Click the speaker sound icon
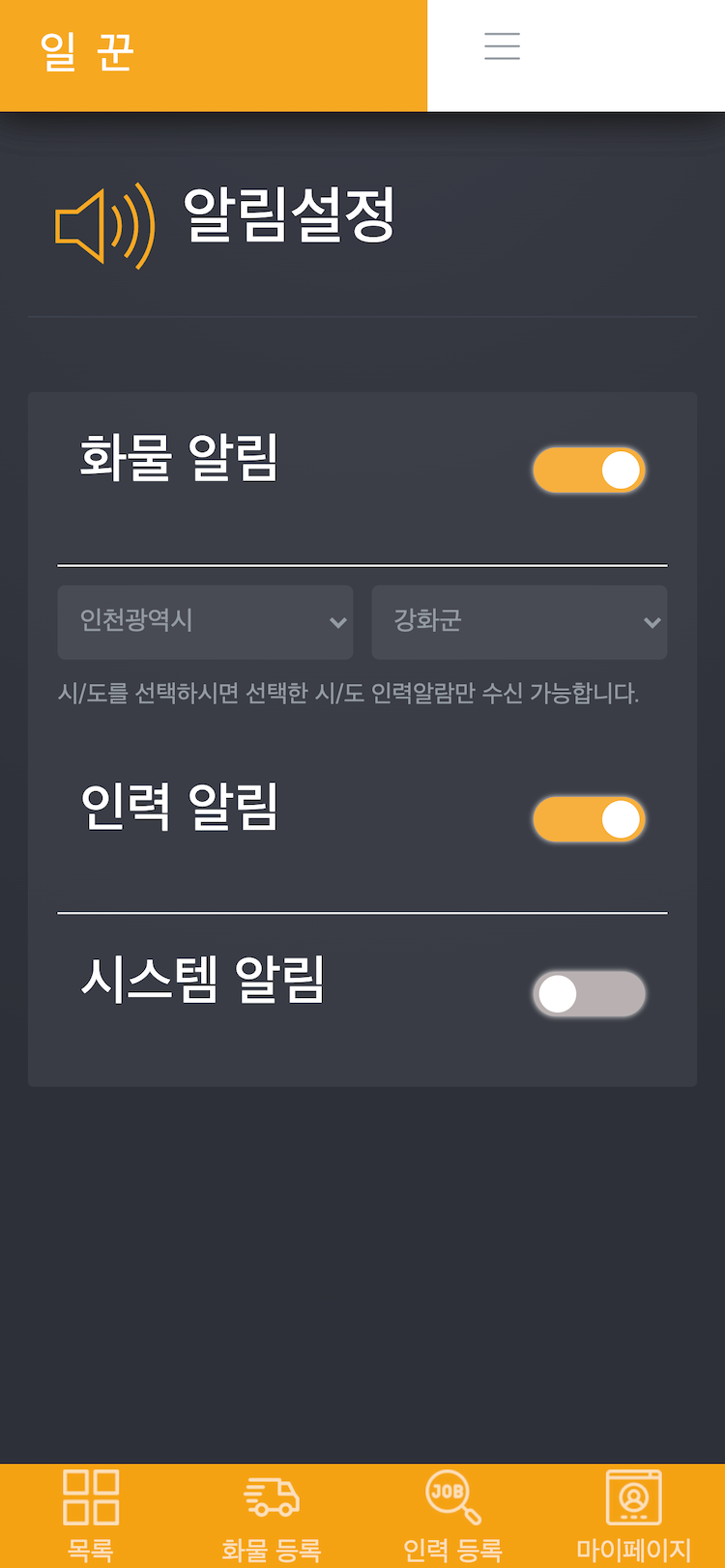This screenshot has height=1568, width=725. point(104,226)
